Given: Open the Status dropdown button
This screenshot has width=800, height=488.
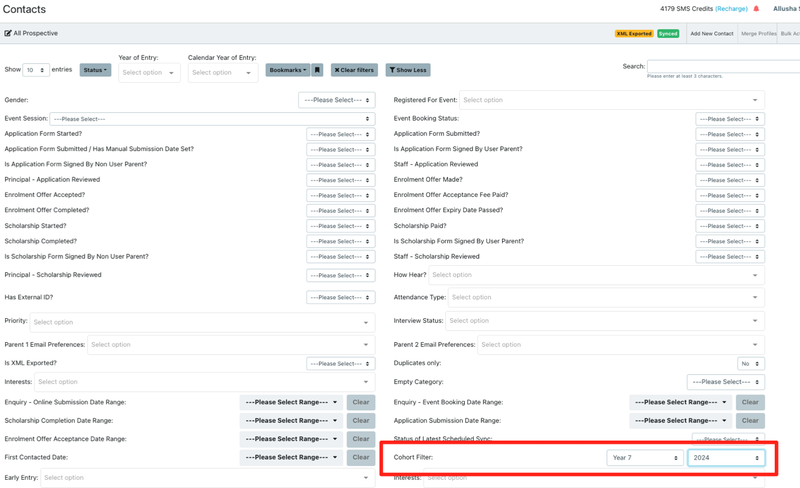Looking at the screenshot, I should (95, 70).
